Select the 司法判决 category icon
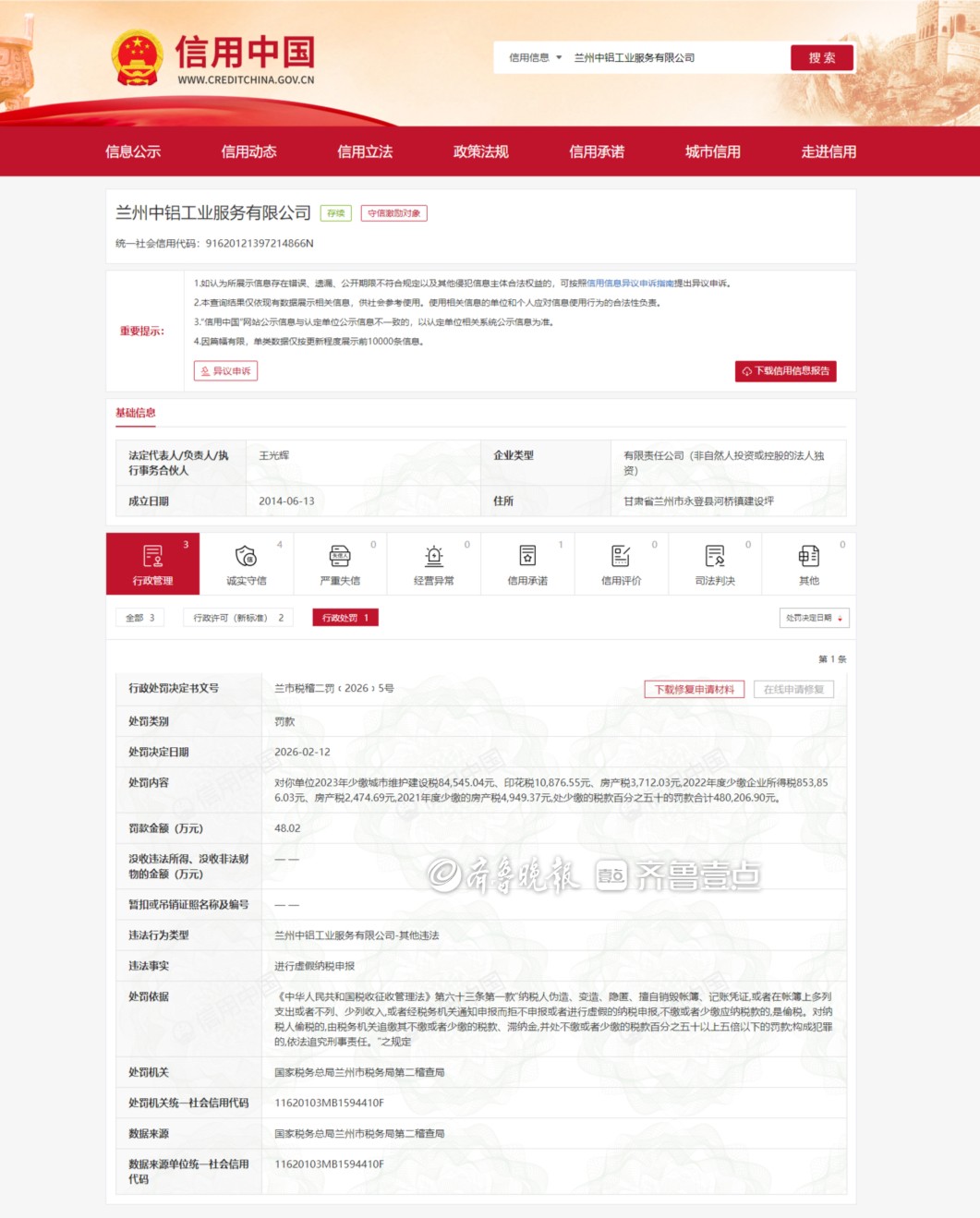 click(x=715, y=556)
